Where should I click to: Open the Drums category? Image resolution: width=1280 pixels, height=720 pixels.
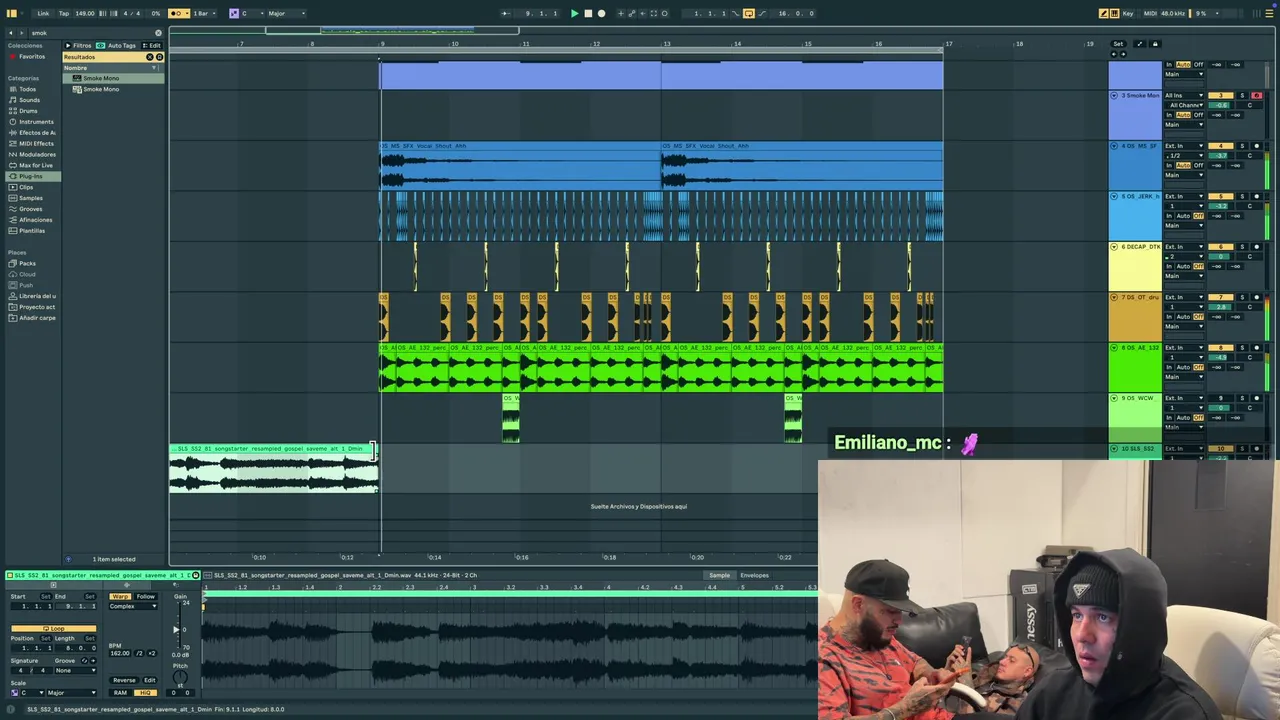[29, 111]
